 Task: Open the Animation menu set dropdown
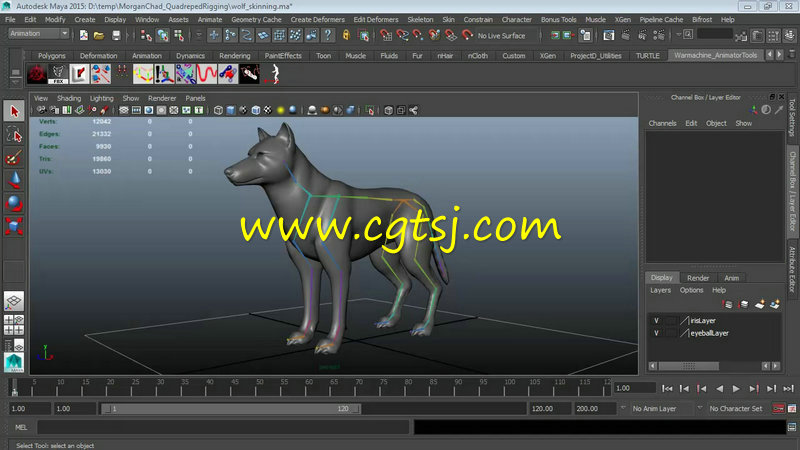pos(39,34)
